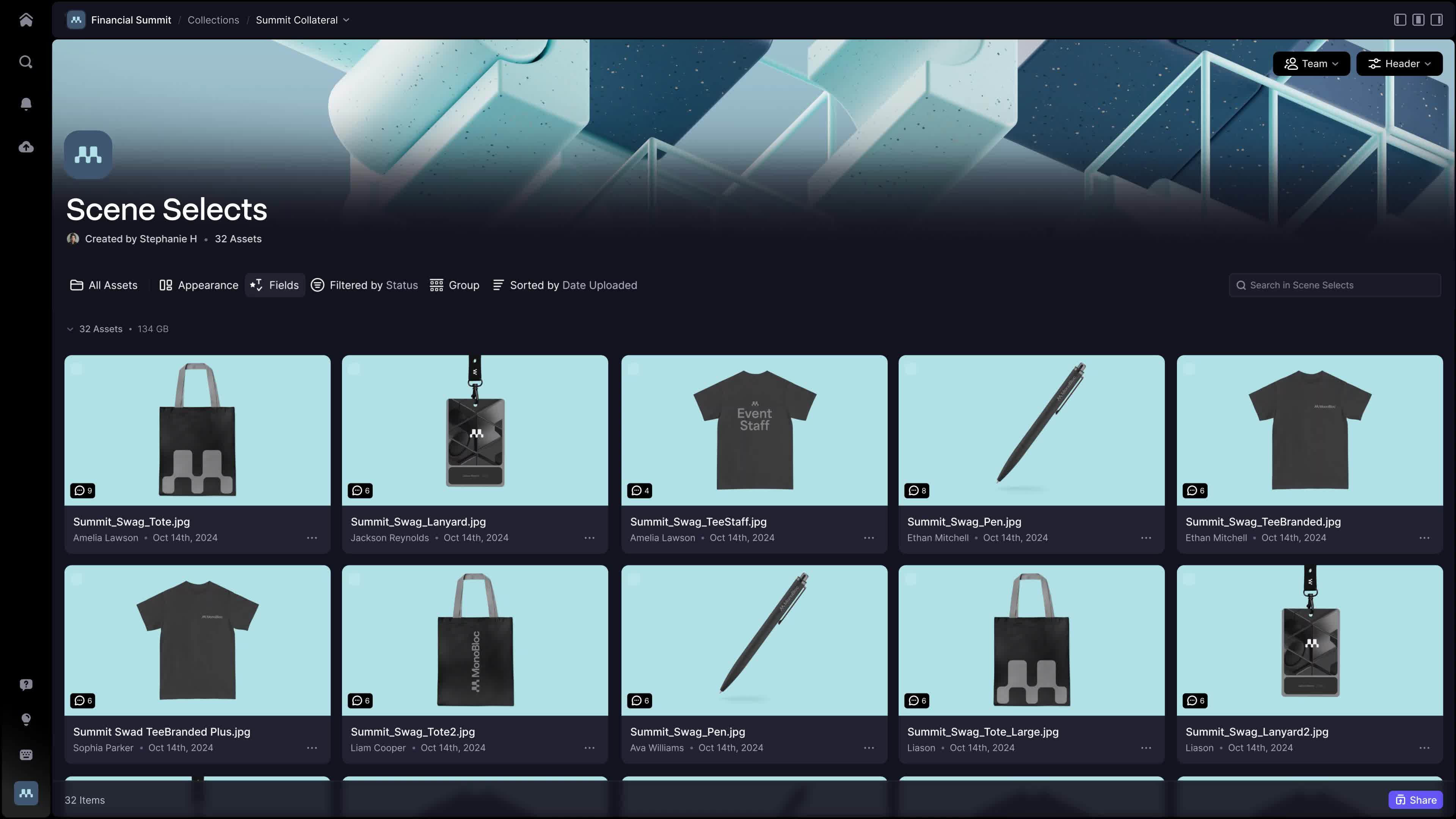The height and width of the screenshot is (819, 1456).
Task: Select checkbox on Summit_Swag_Lanyard.jpg thumbnail
Action: (x=355, y=369)
